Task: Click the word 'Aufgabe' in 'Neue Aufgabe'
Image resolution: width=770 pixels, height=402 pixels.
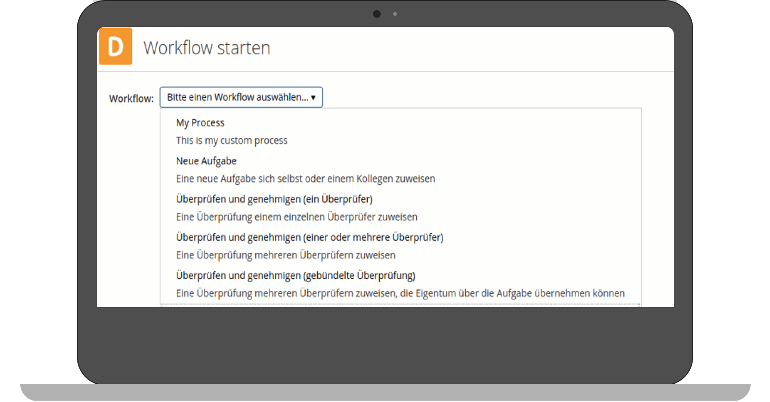Action: 219,161
